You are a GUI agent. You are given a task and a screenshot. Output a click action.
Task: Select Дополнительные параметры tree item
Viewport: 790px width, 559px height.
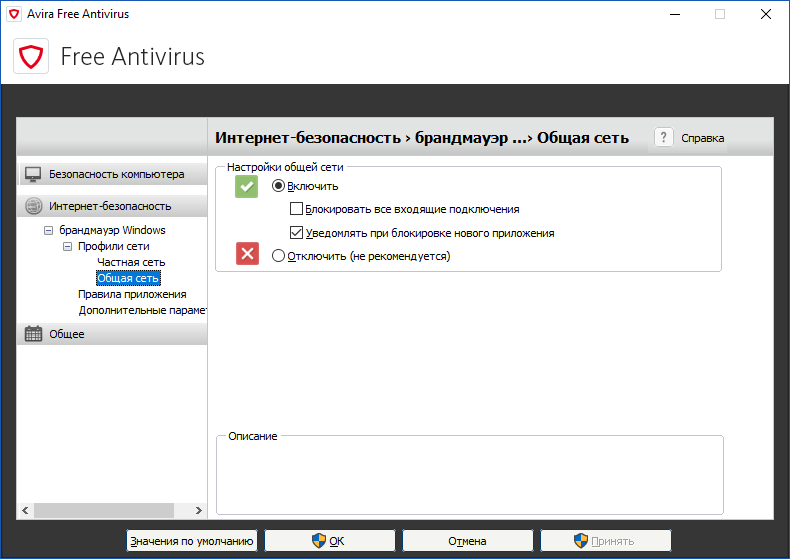coord(142,310)
